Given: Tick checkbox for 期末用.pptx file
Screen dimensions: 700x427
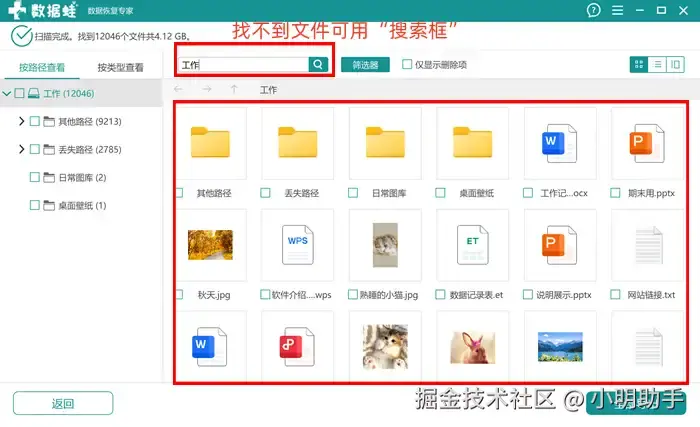Looking at the screenshot, I should tap(615, 193).
